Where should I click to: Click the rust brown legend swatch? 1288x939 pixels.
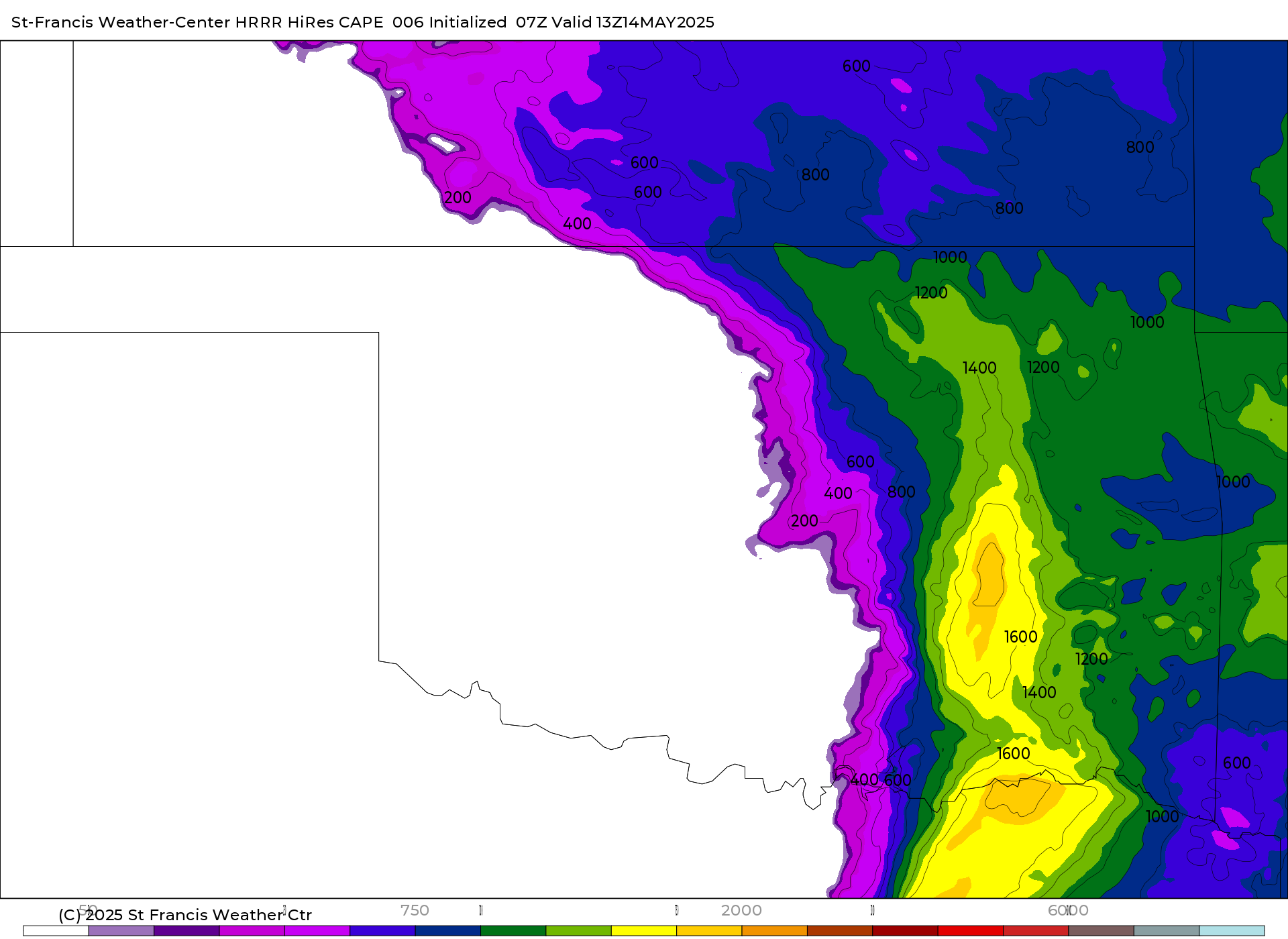pyautogui.click(x=840, y=931)
